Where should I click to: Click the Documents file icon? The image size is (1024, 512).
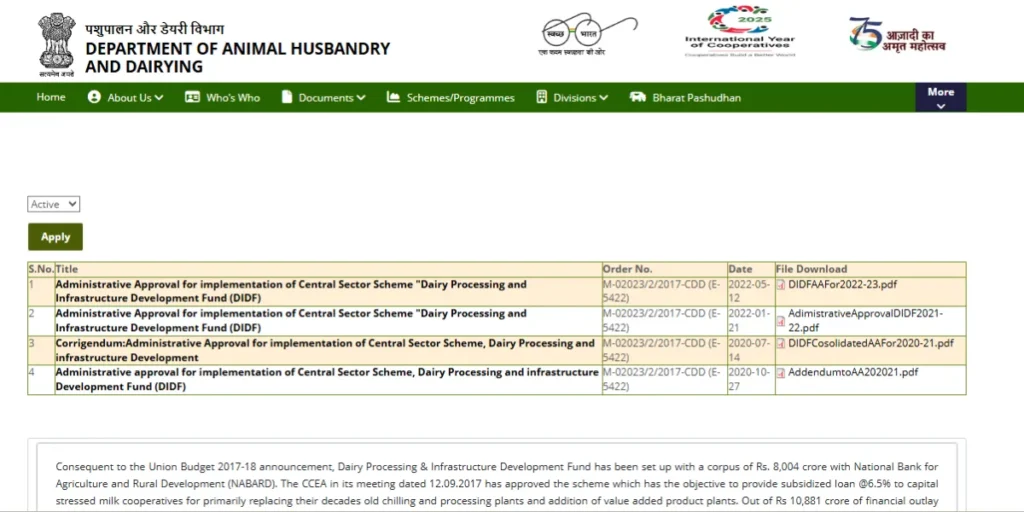click(x=287, y=97)
